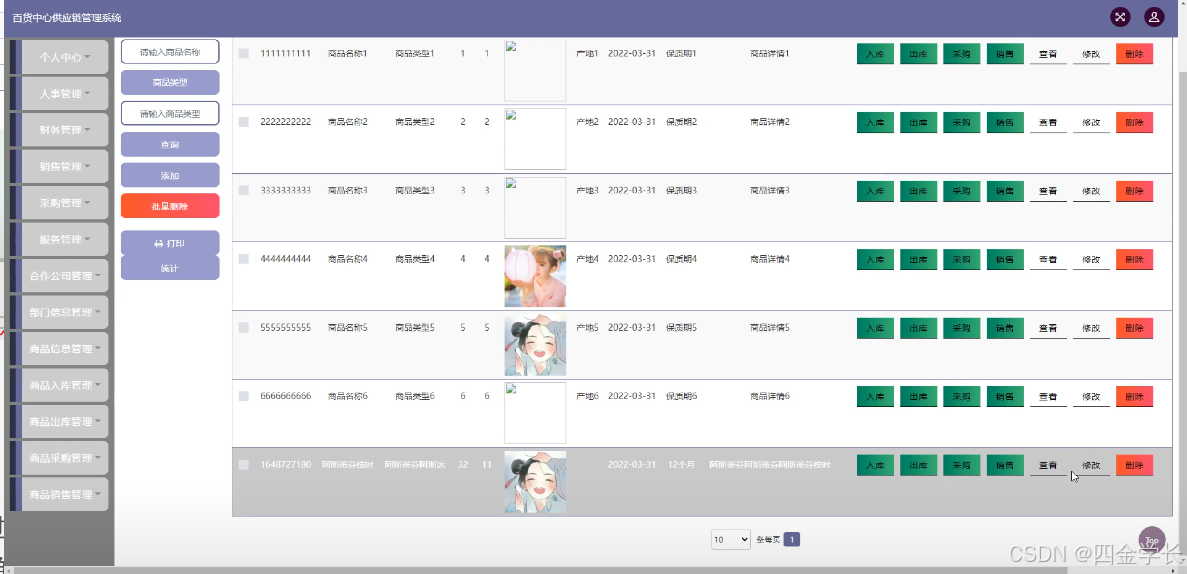Viewport: 1187px width, 574px height.
Task: Tick the checkbox for row 3333333333
Action: pyautogui.click(x=244, y=191)
